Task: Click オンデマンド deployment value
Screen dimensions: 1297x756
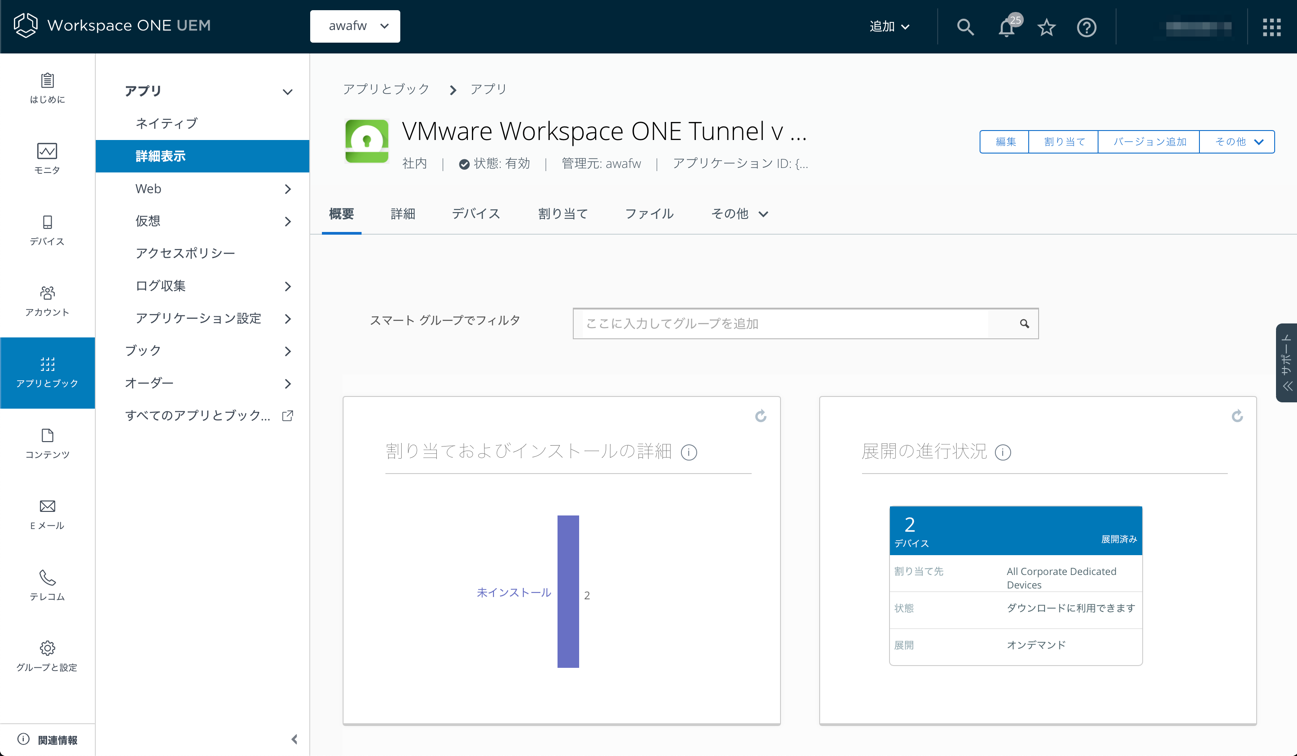Action: tap(1036, 645)
